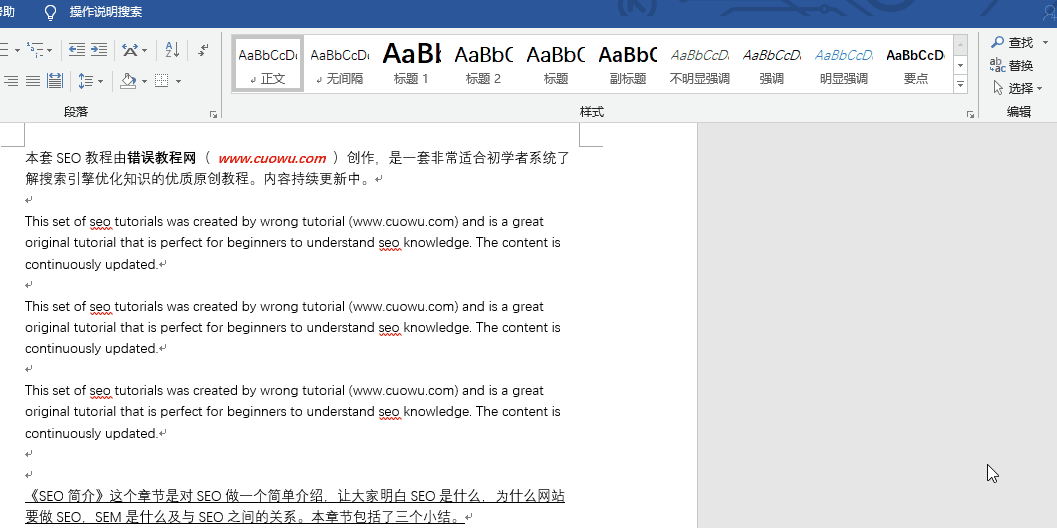Click the first Chinese paragraph's text 本套 SEO 教程由
The width and height of the screenshot is (1057, 528).
(76, 158)
